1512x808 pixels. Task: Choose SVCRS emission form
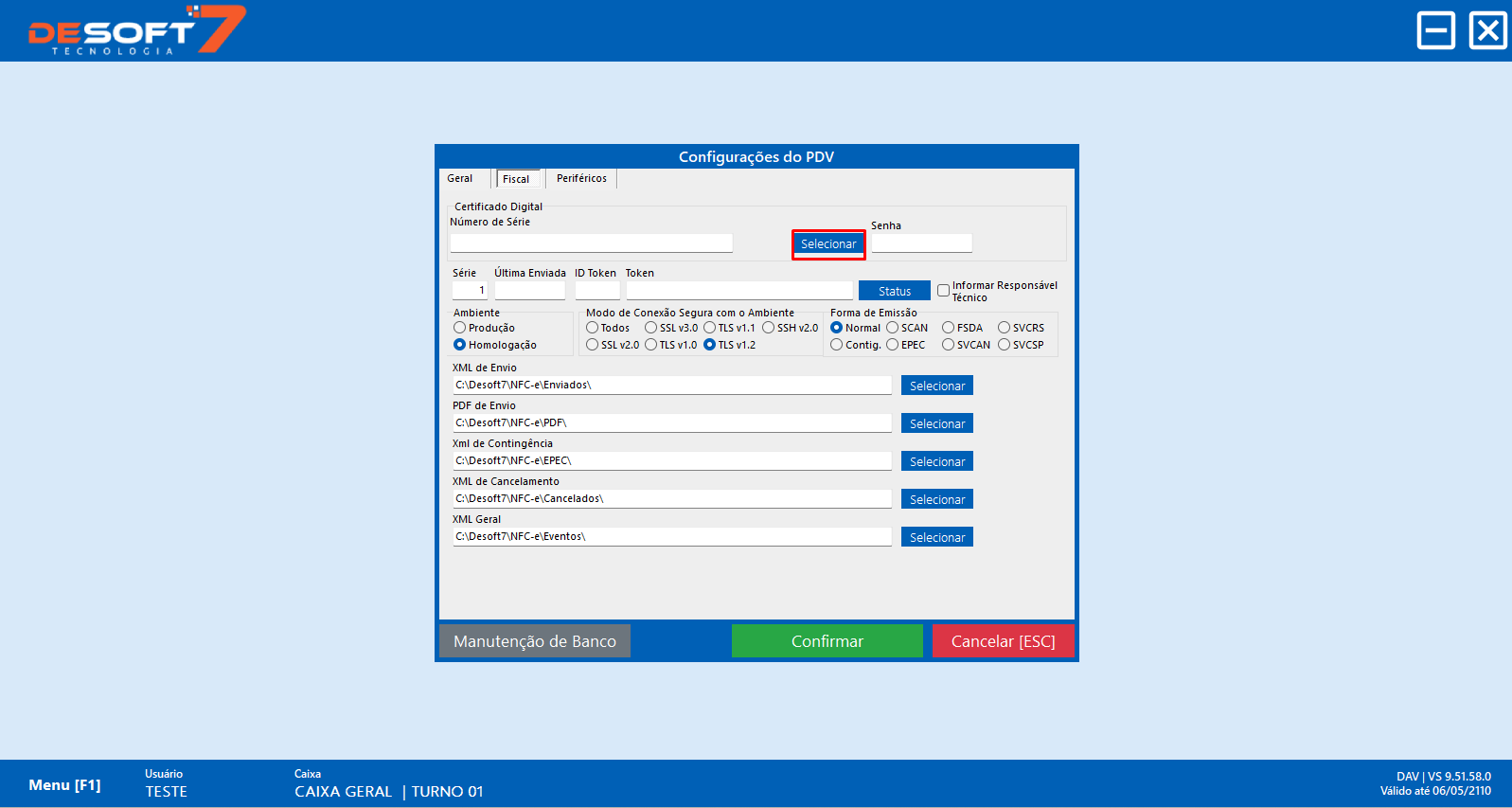(x=1004, y=328)
